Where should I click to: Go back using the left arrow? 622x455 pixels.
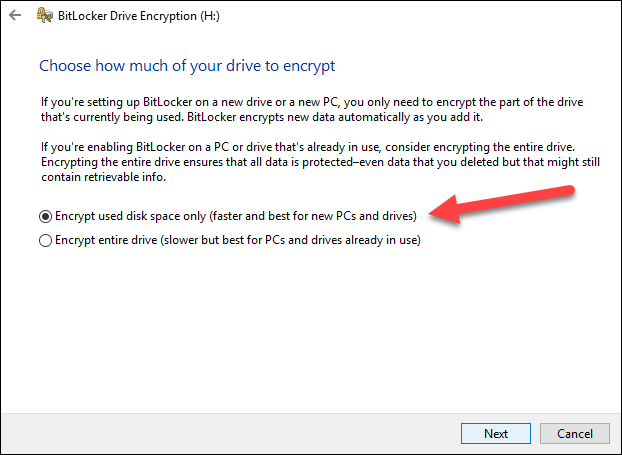point(15,15)
